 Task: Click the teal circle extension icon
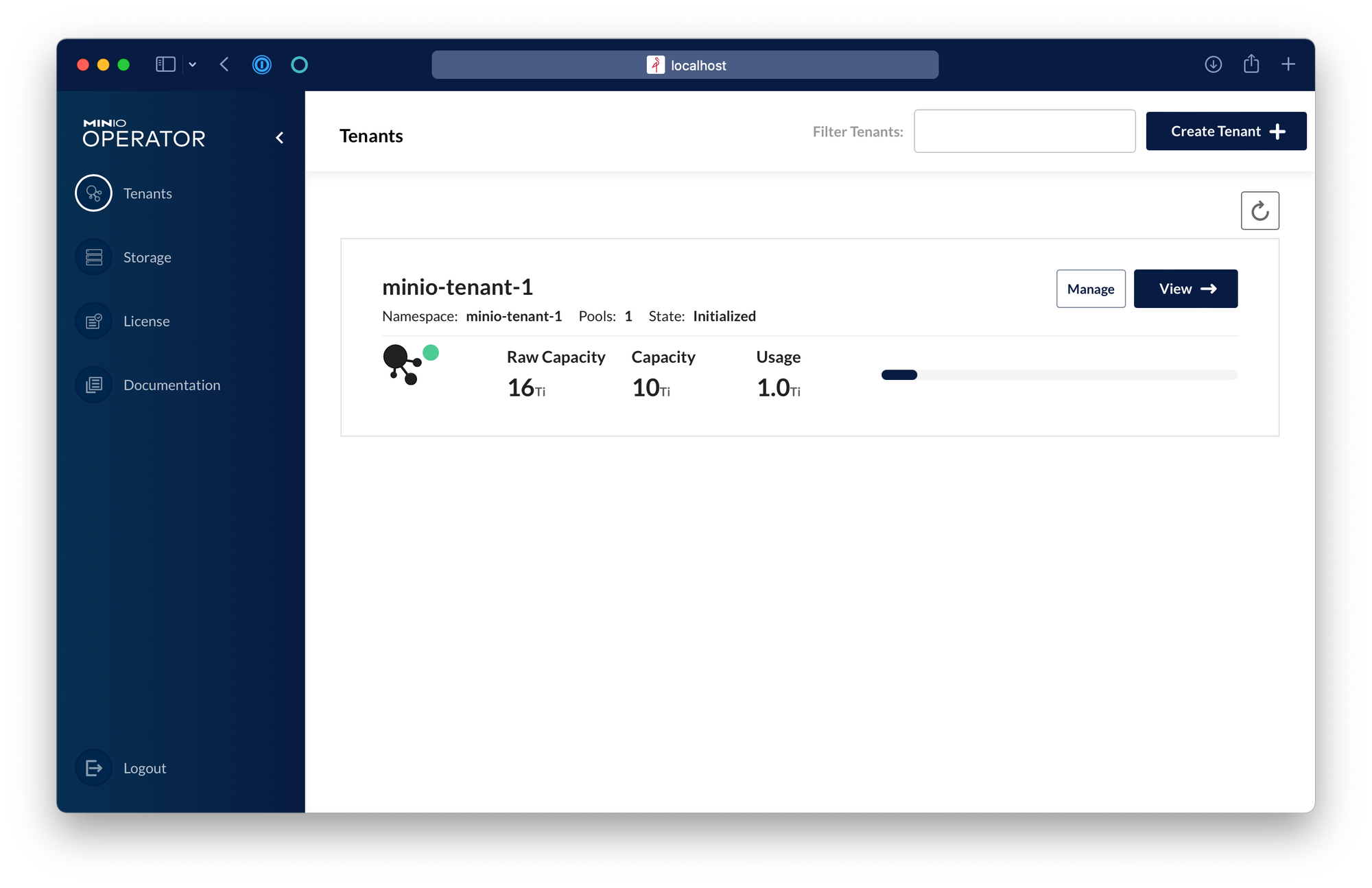[x=299, y=64]
